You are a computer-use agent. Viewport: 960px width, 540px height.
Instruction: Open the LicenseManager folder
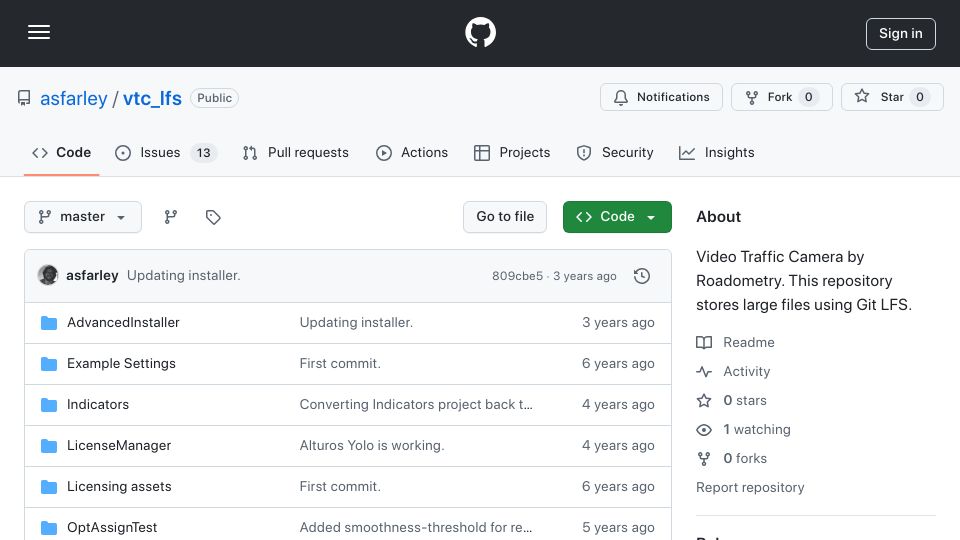(x=119, y=446)
